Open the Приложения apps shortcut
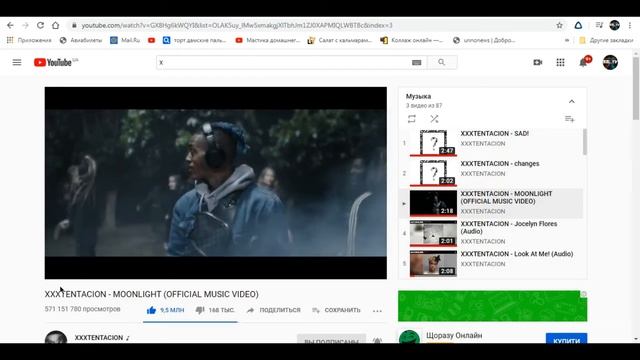Screen dimensions: 640x360 tap(29, 40)
